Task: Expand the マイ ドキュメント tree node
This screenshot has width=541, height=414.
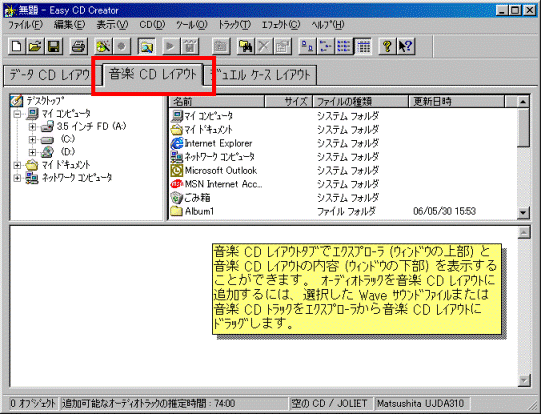Action: [x=17, y=166]
